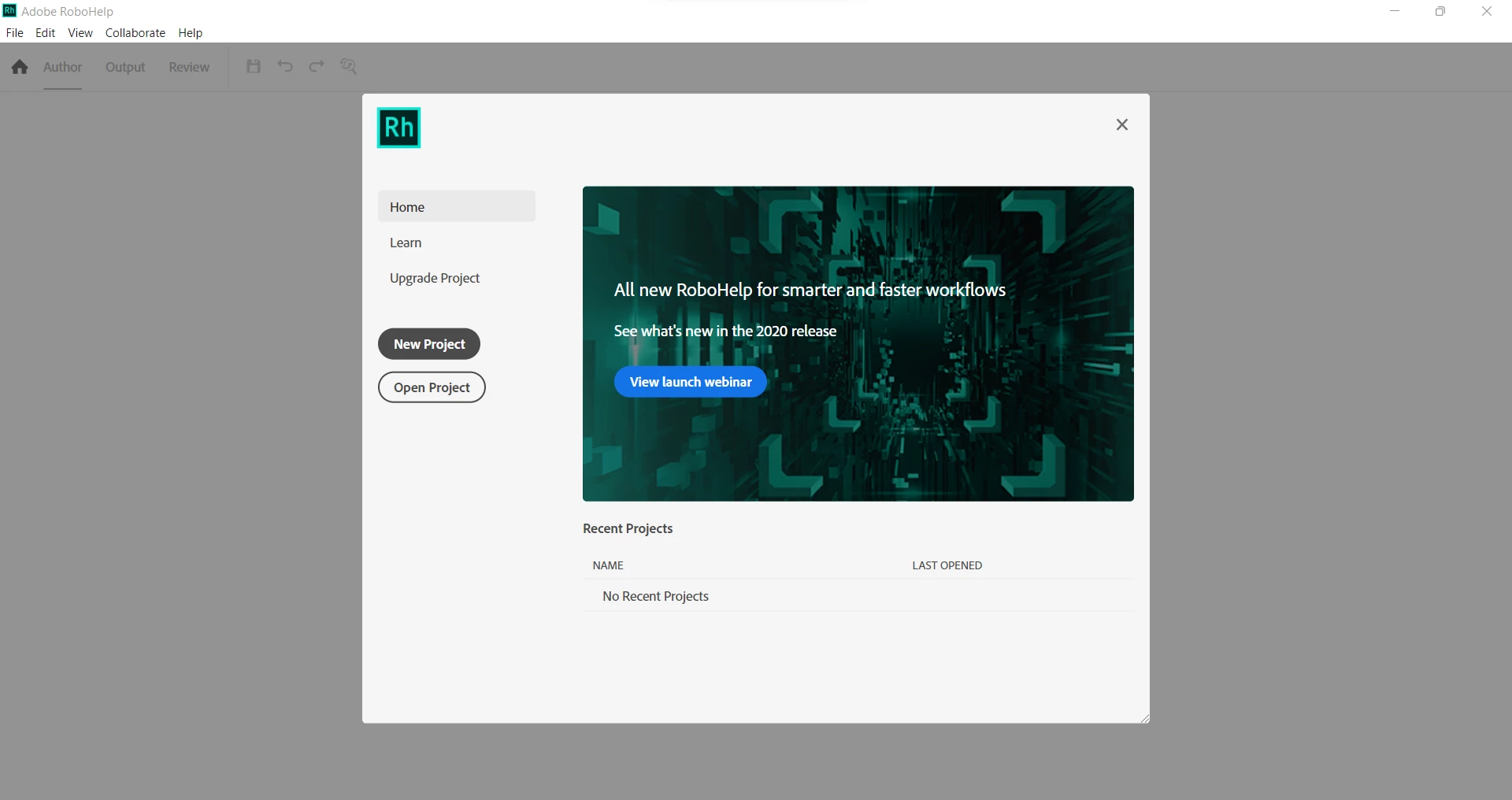Select Home in the welcome sidebar
Viewport: 1512px width, 800px height.
(x=457, y=206)
